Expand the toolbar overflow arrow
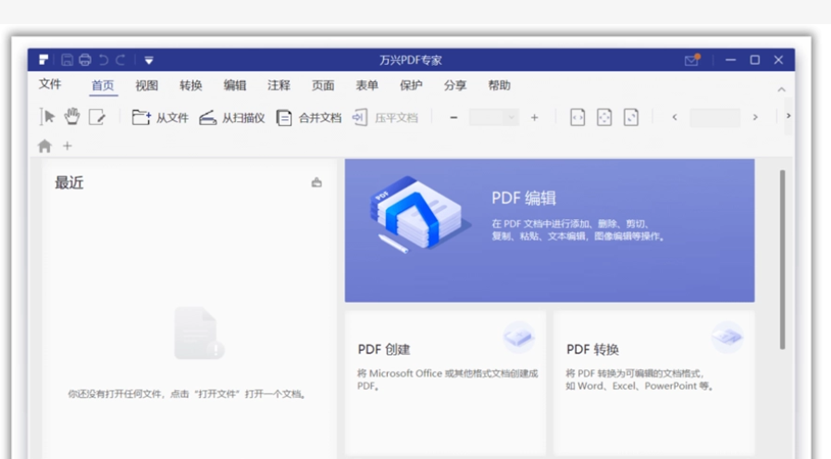The image size is (831, 459). click(x=788, y=116)
